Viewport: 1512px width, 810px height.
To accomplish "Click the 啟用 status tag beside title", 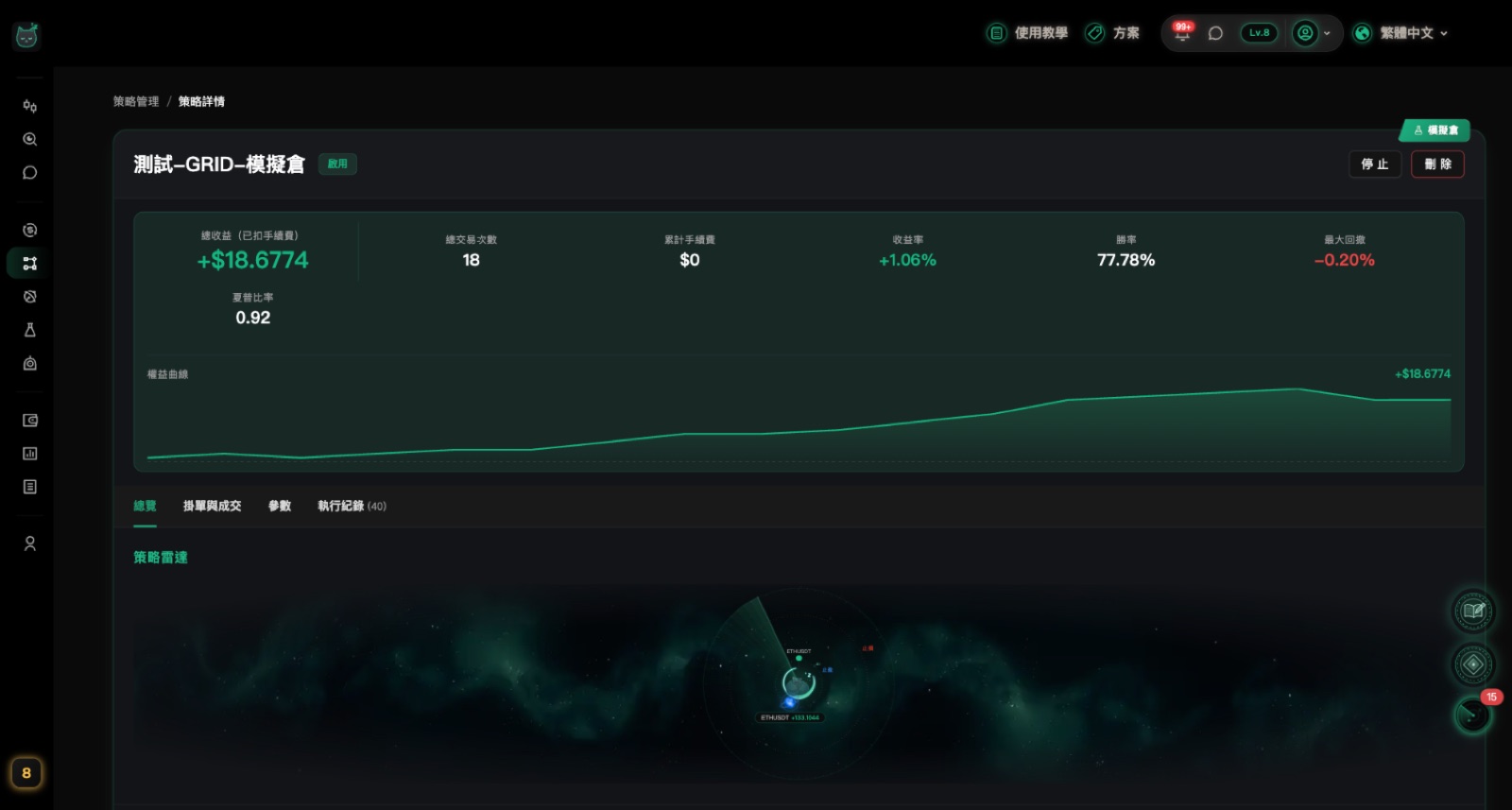I will tap(337, 164).
